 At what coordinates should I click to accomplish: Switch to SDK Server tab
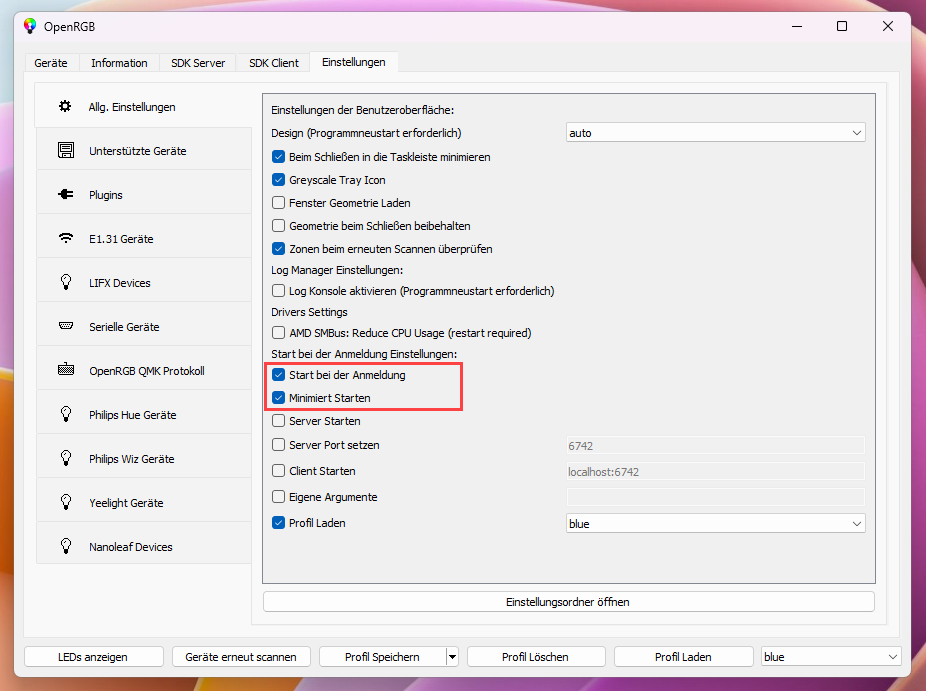click(198, 63)
